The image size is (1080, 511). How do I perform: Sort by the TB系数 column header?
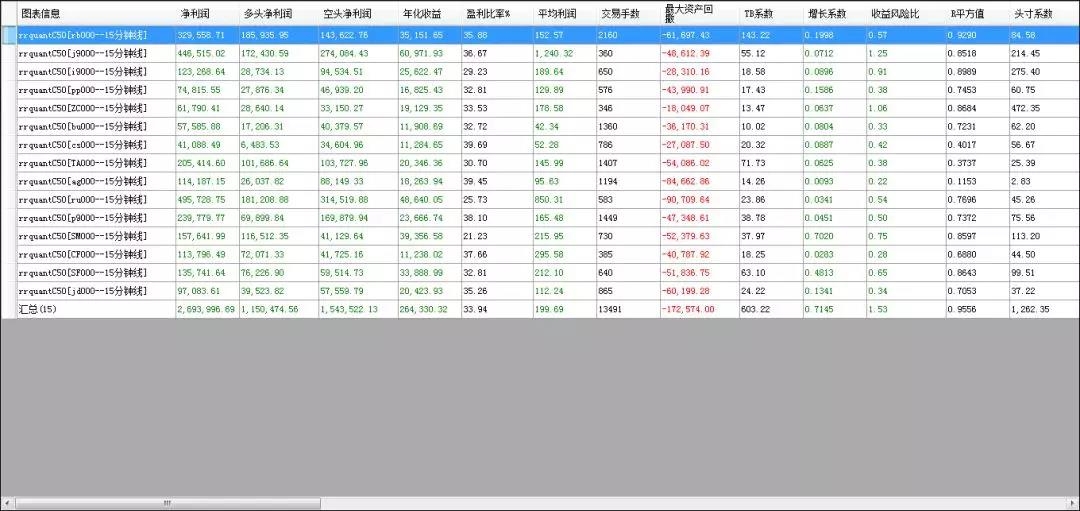[771, 13]
